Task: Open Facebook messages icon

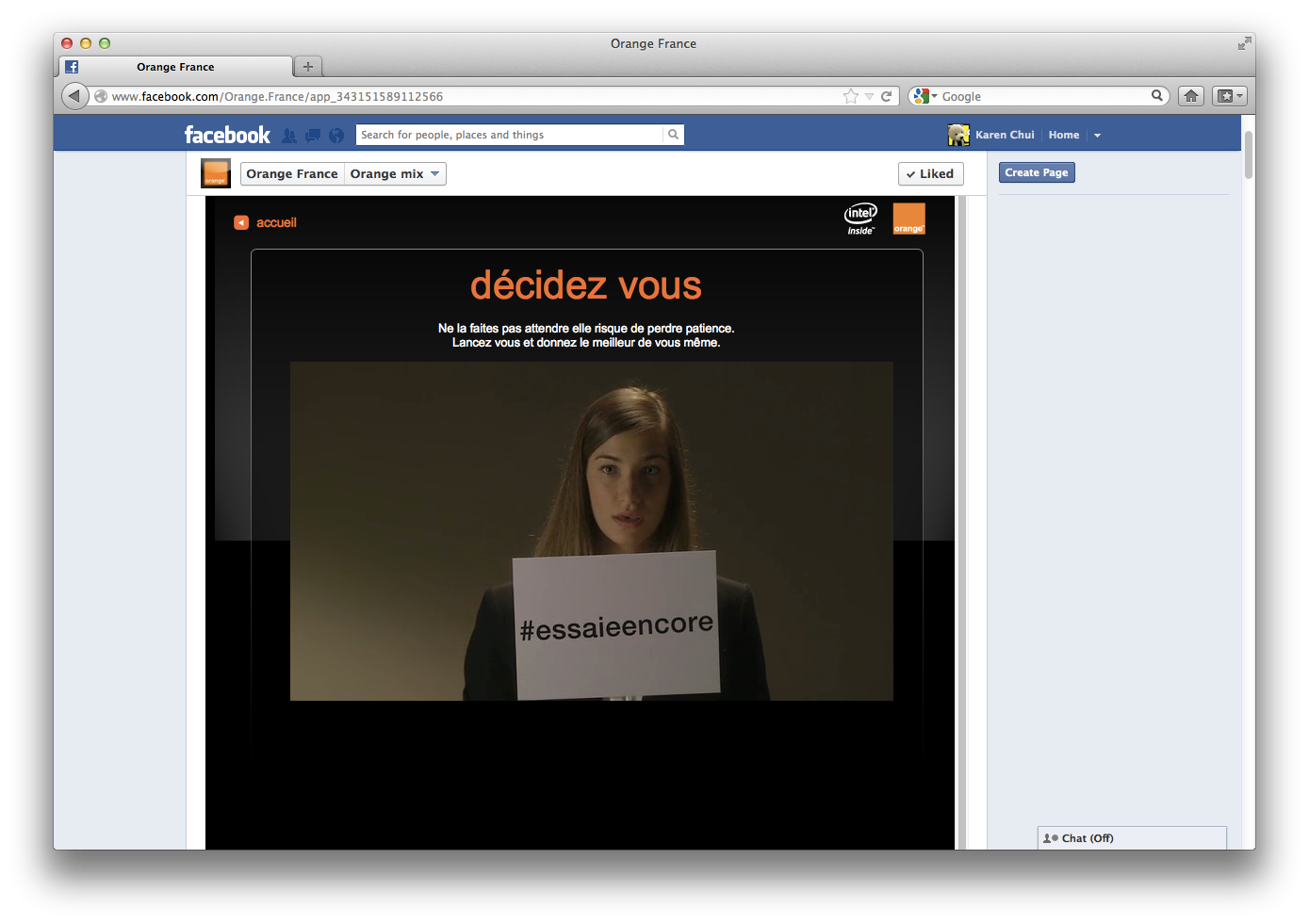Action: 313,136
